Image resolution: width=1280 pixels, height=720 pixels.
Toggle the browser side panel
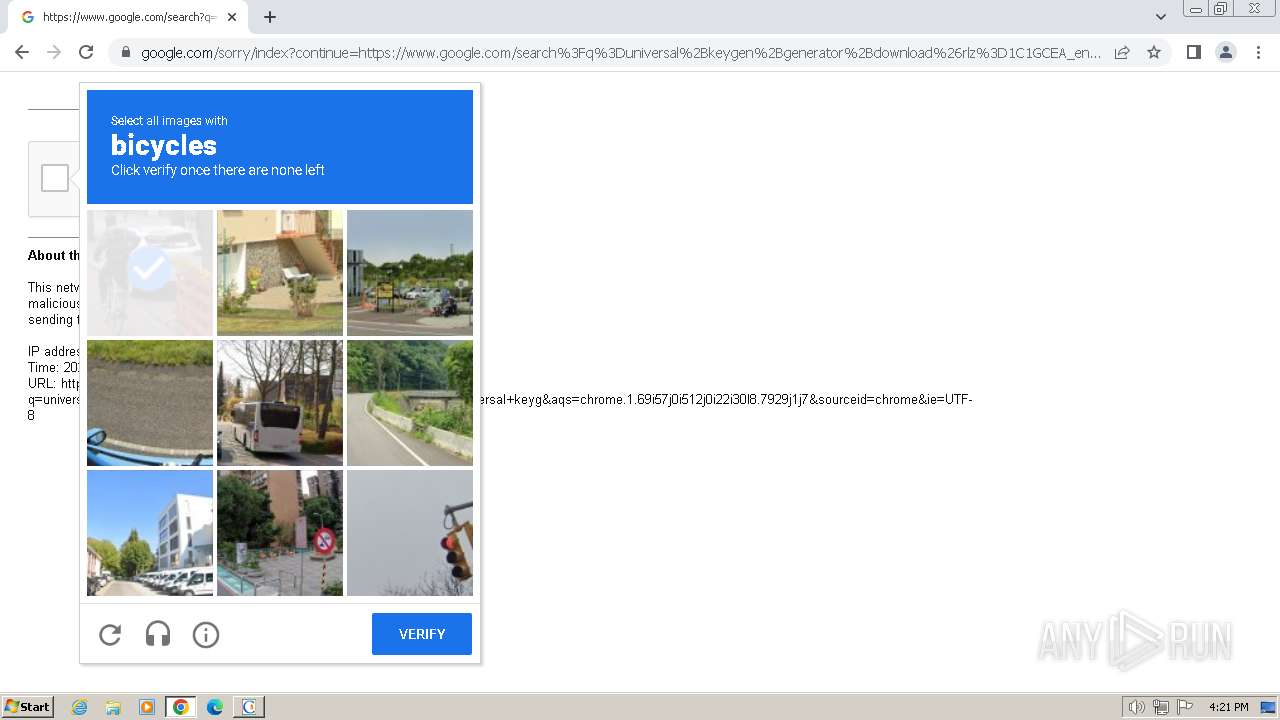1193,52
